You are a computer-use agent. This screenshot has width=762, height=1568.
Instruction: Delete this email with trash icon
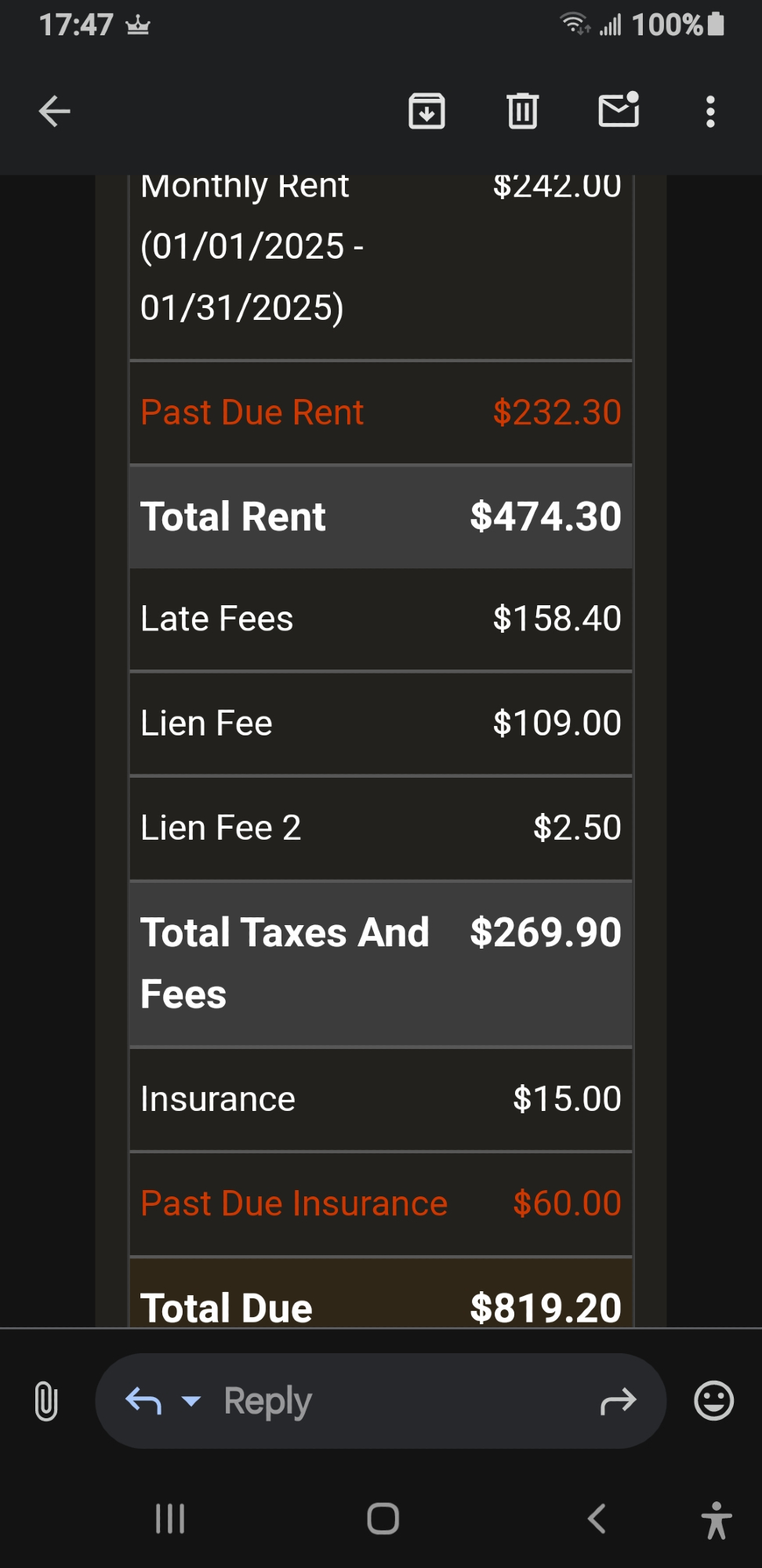[522, 111]
